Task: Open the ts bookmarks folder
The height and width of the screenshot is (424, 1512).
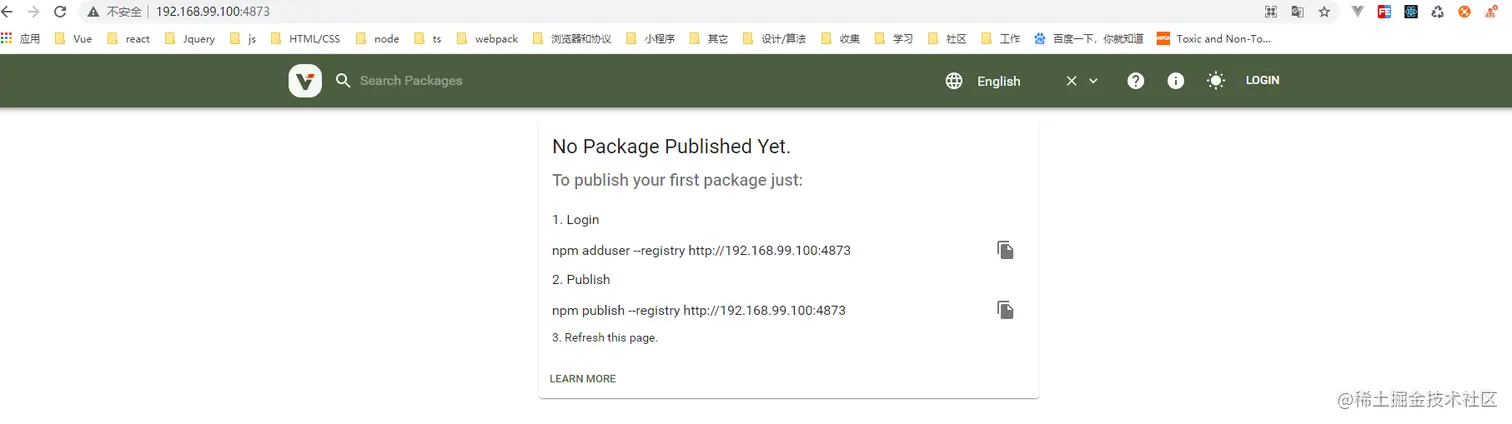Action: click(427, 39)
